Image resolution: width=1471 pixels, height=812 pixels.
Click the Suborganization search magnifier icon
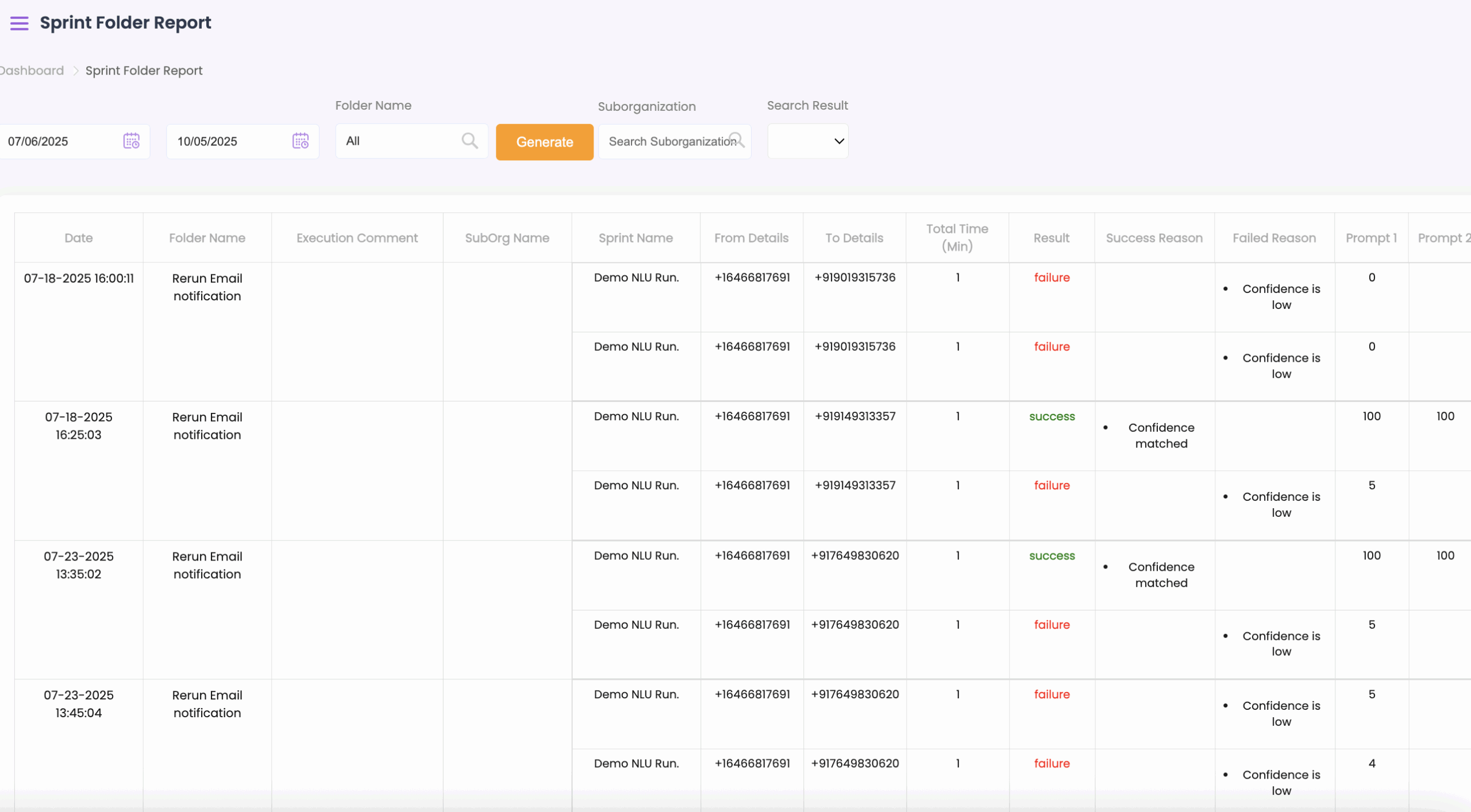(737, 140)
